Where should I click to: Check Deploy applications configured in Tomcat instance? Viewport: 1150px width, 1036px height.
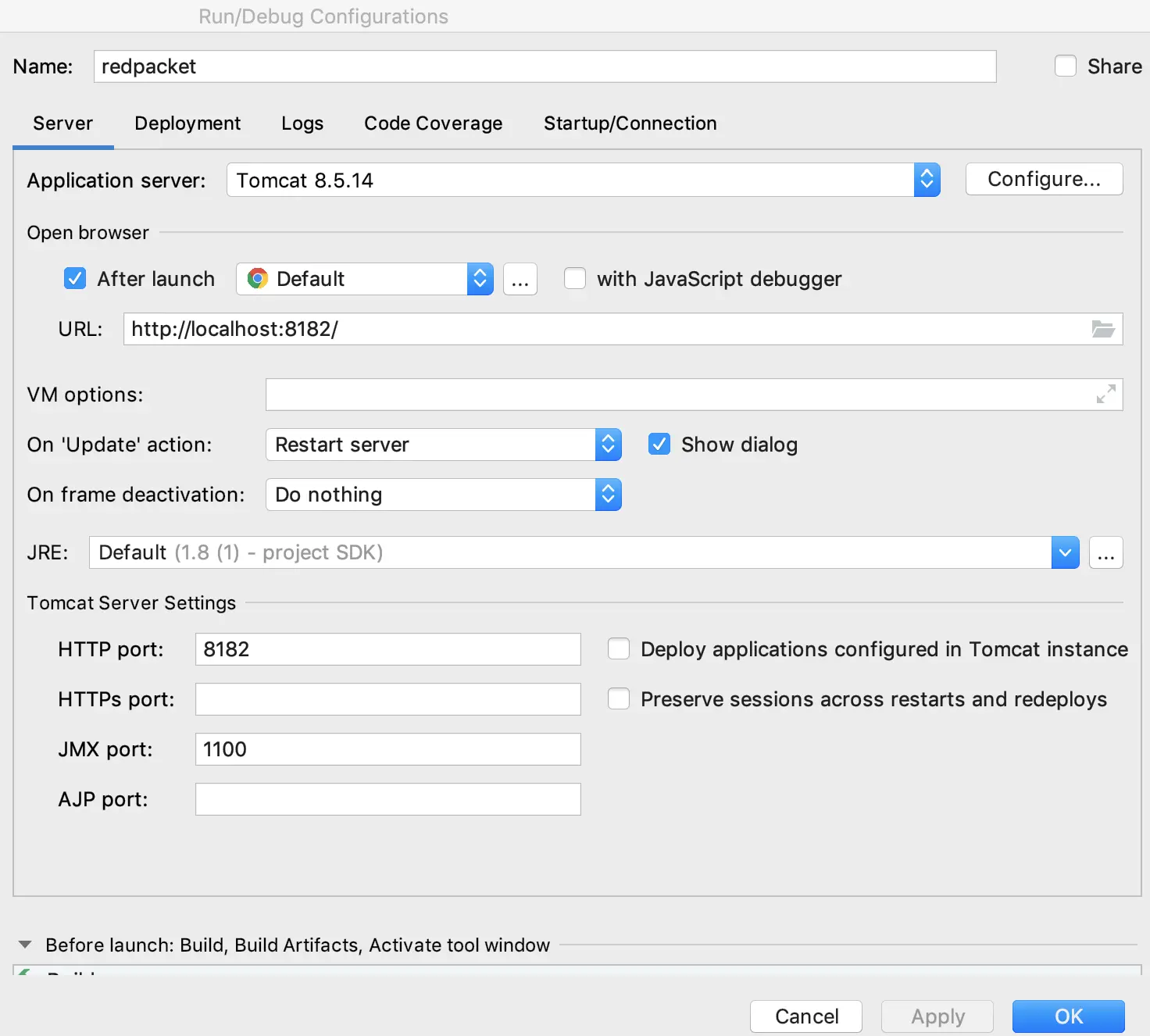click(619, 649)
